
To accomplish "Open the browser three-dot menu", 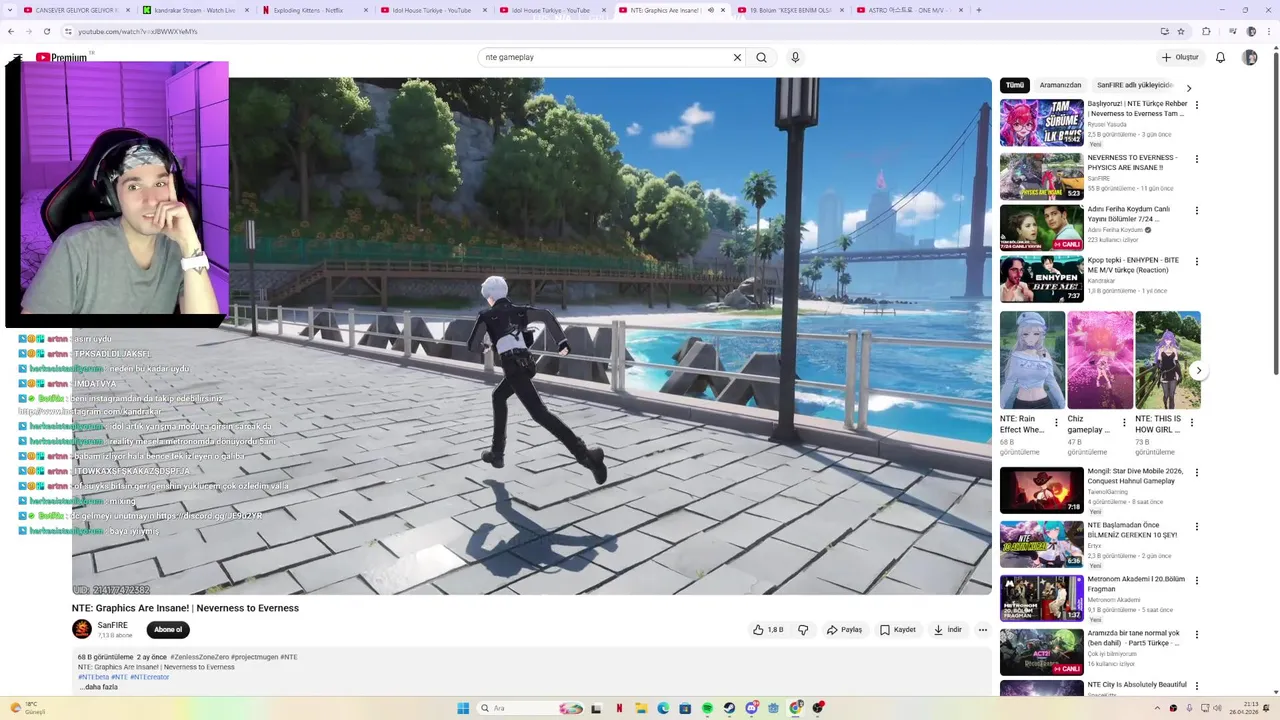I will pos(1269,31).
